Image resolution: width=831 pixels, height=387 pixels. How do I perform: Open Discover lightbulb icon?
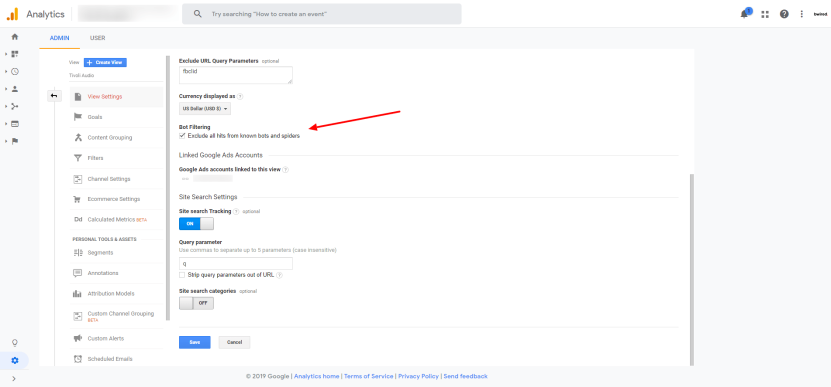15,342
